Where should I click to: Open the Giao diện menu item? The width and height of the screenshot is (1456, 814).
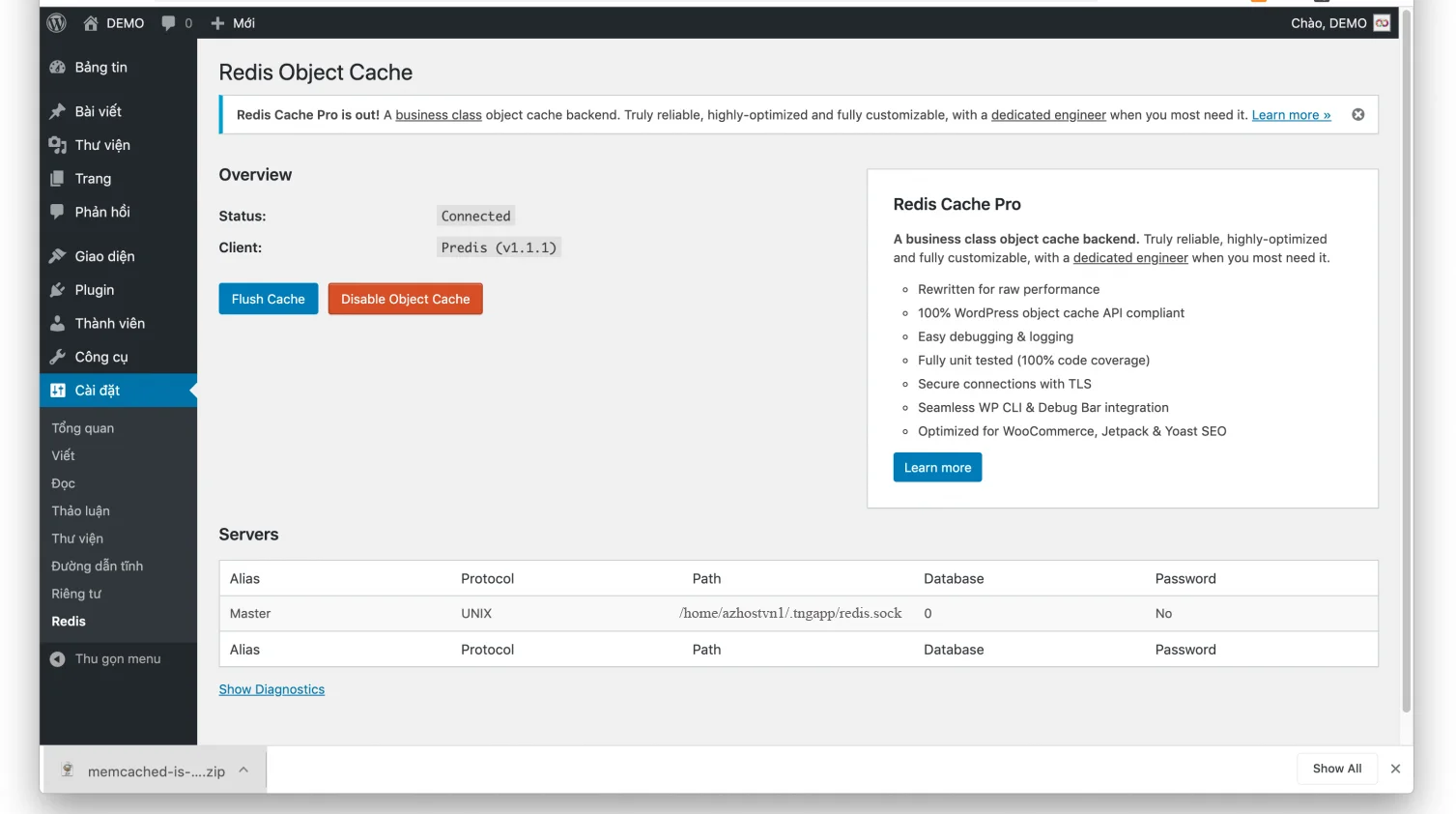[x=104, y=256]
